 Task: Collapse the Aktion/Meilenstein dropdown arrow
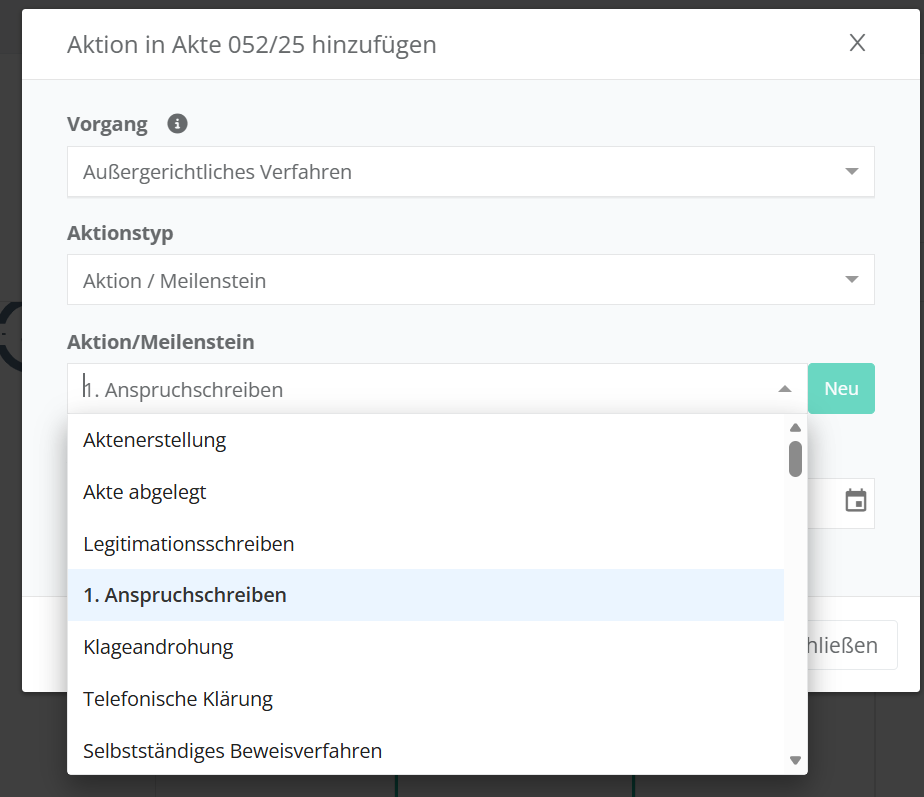click(785, 389)
